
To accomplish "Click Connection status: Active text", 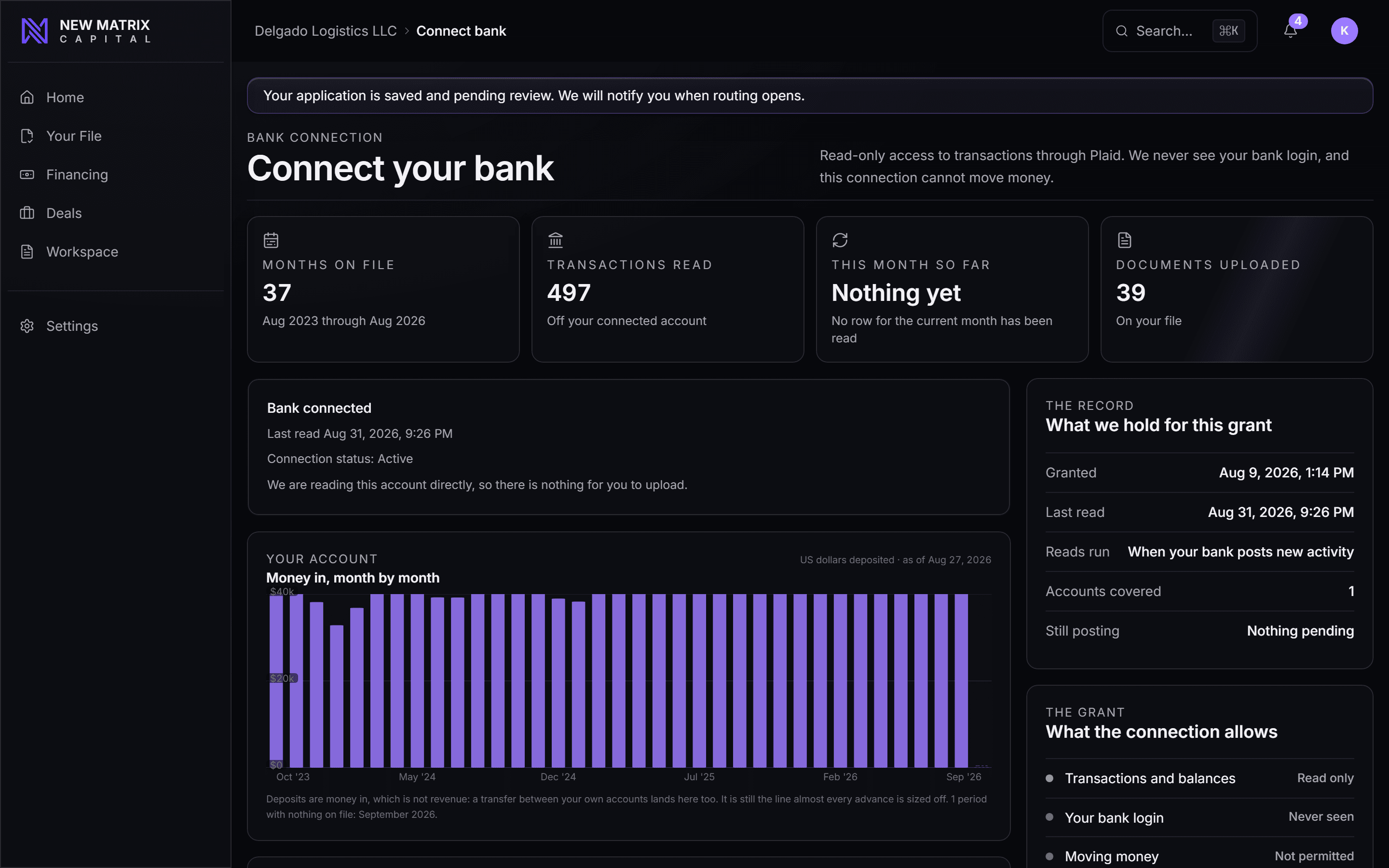I will 340,459.
